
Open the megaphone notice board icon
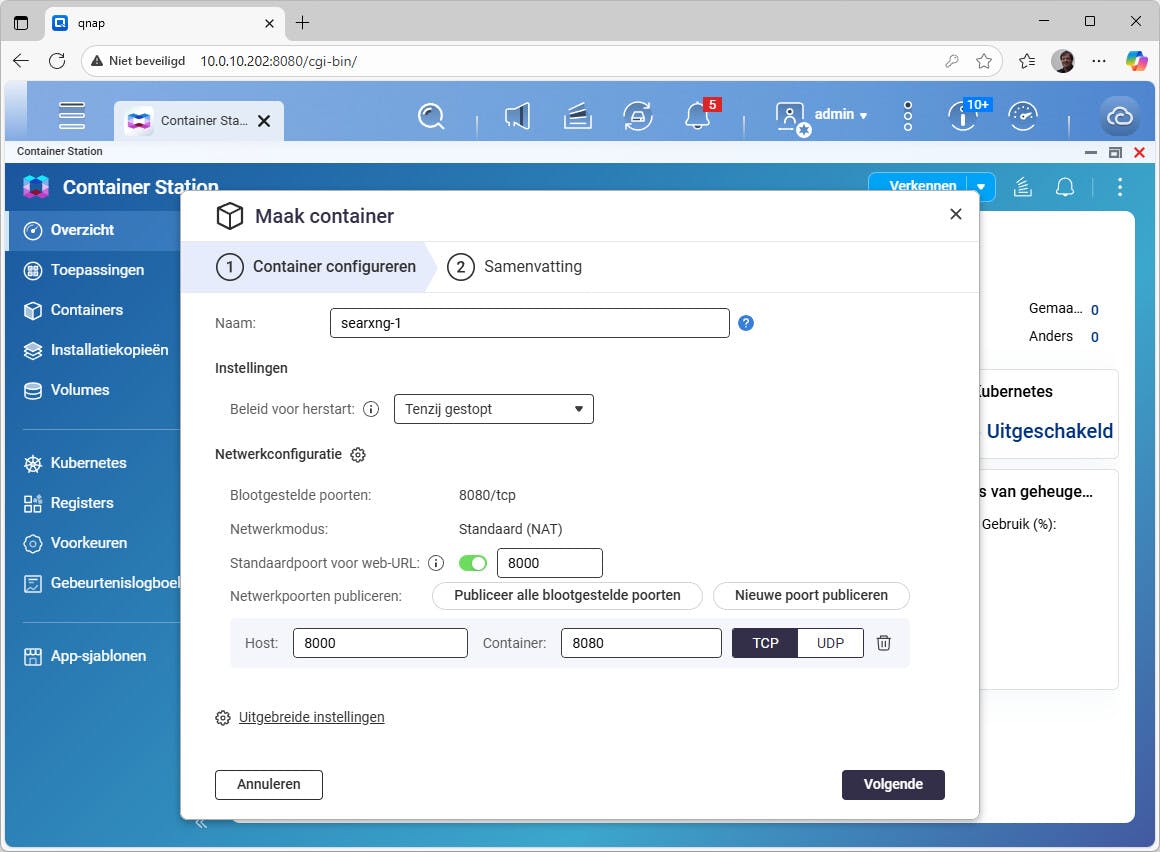(x=517, y=116)
